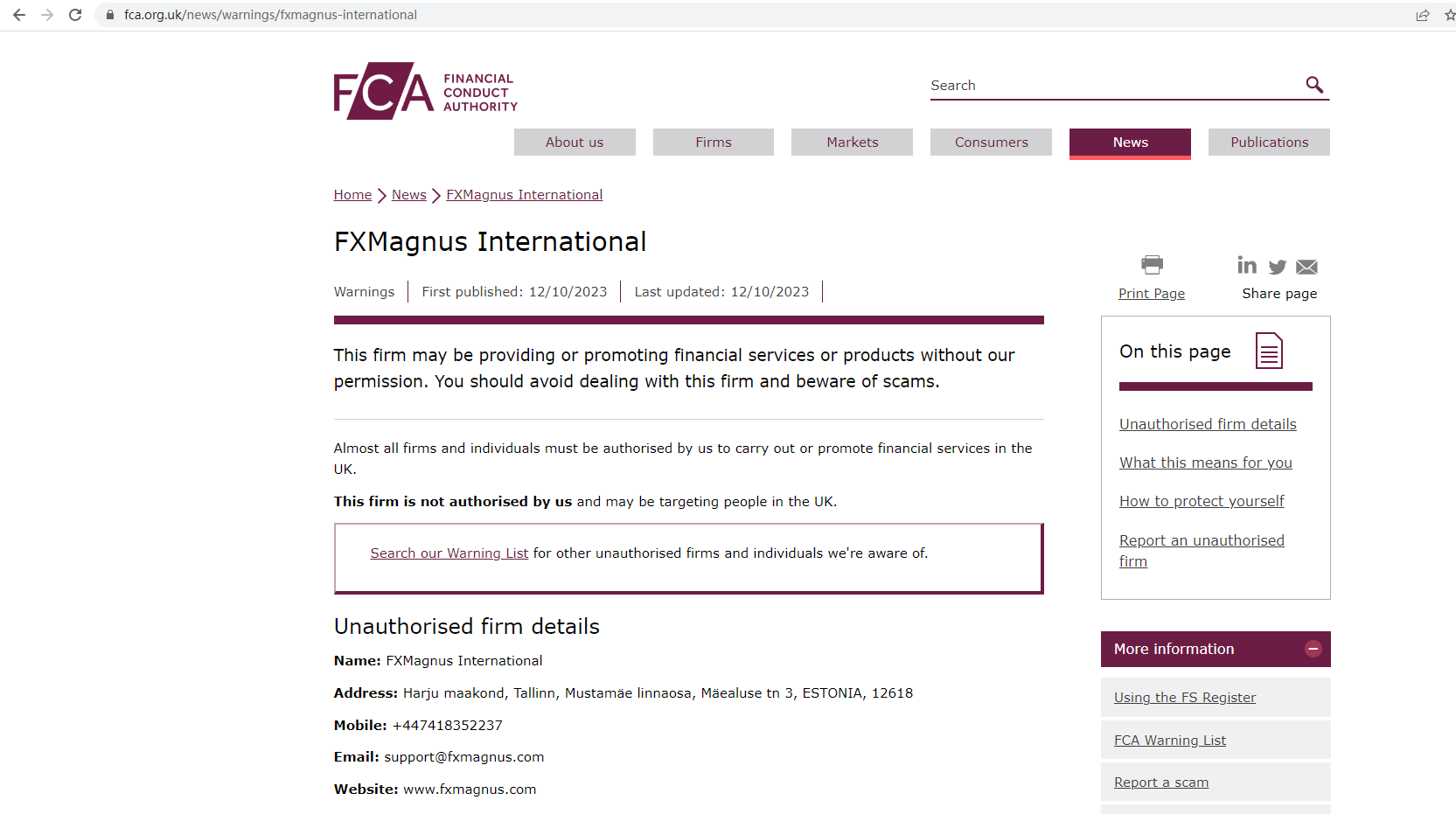This screenshot has height=814, width=1456.
Task: Share page via email icon
Action: coord(1307,267)
